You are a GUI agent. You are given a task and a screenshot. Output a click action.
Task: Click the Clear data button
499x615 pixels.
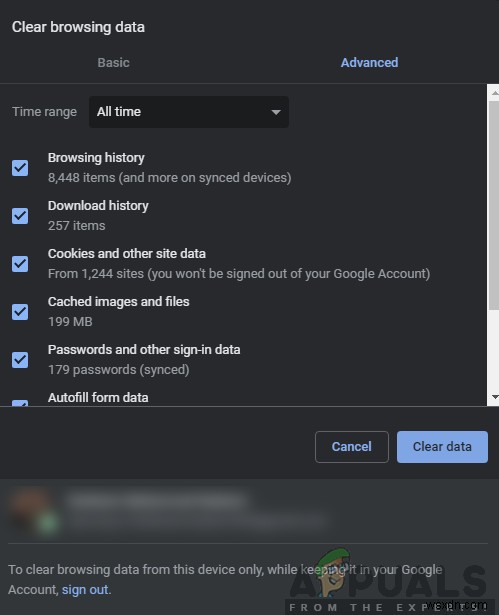pos(442,447)
